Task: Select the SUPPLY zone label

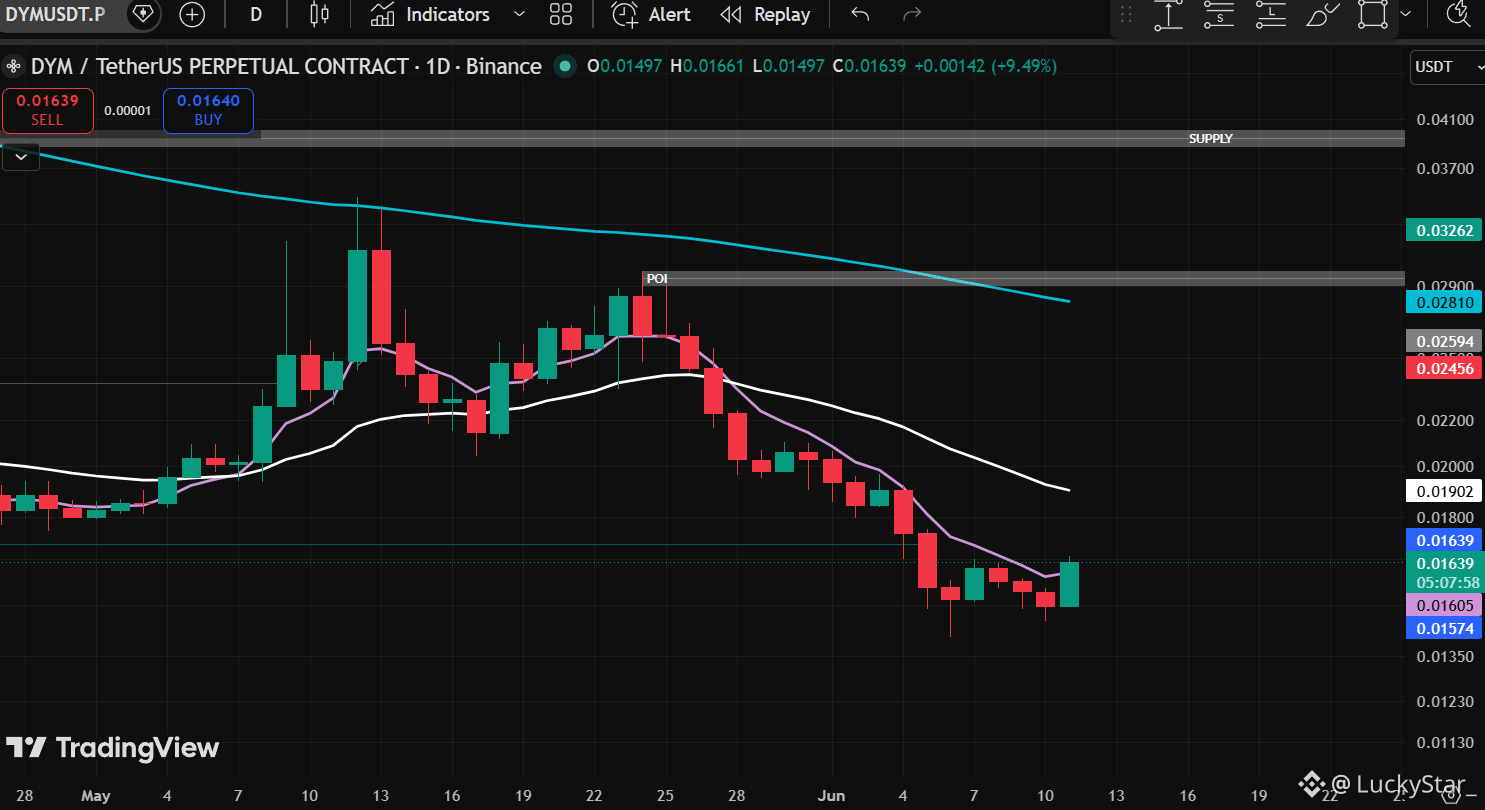Action: point(1210,139)
